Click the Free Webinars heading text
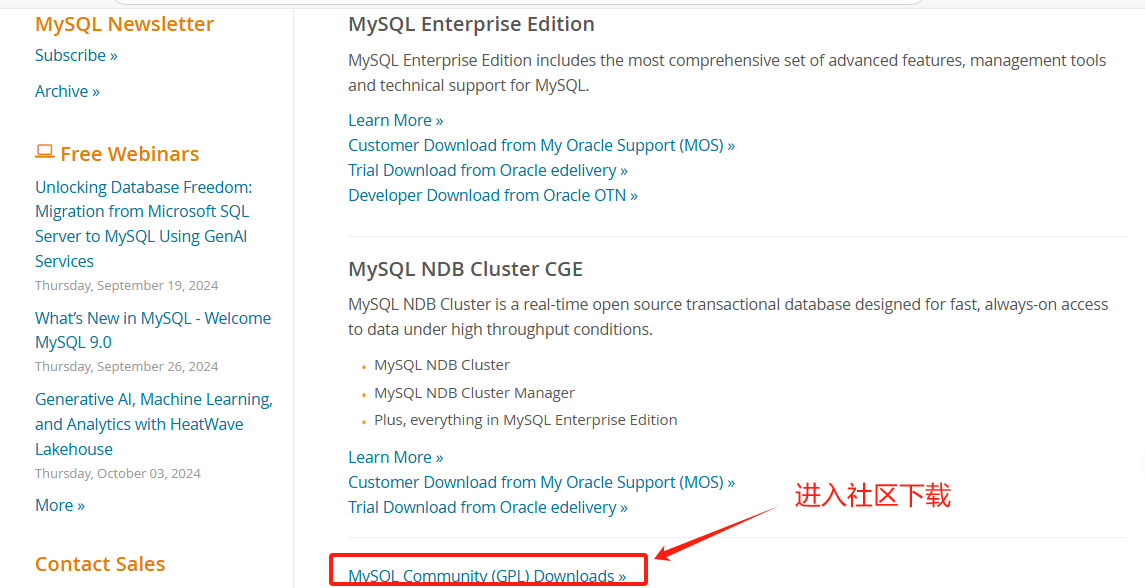 (x=130, y=154)
